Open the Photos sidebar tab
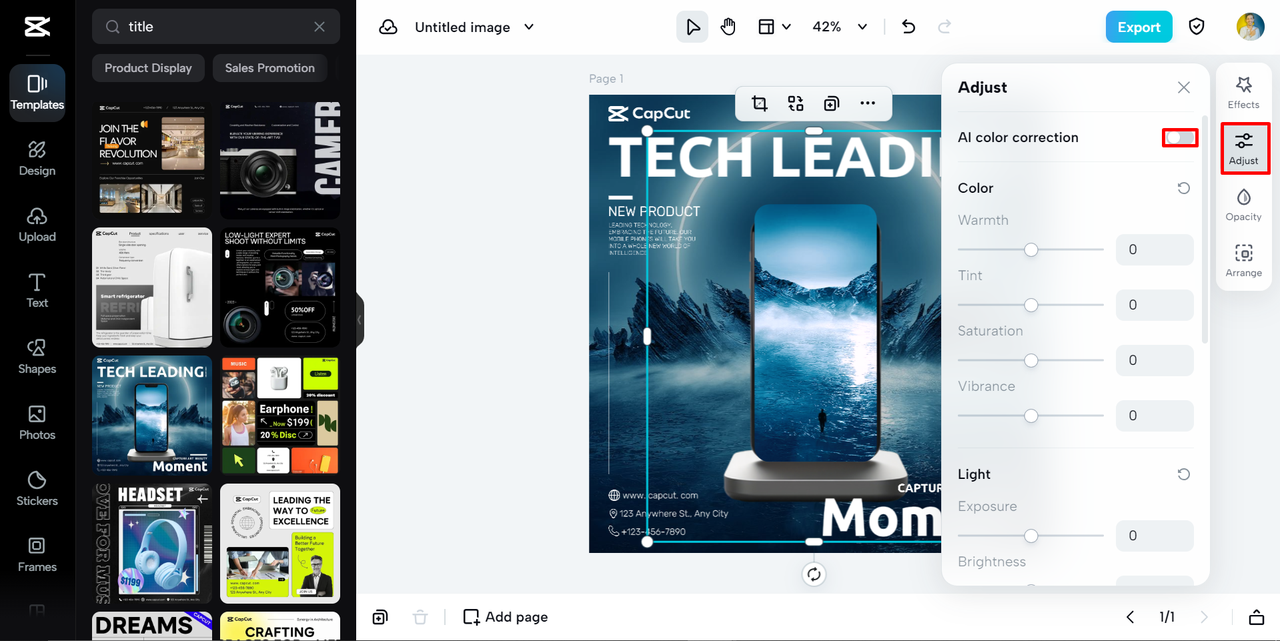Viewport: 1280px width, 641px height. (37, 423)
